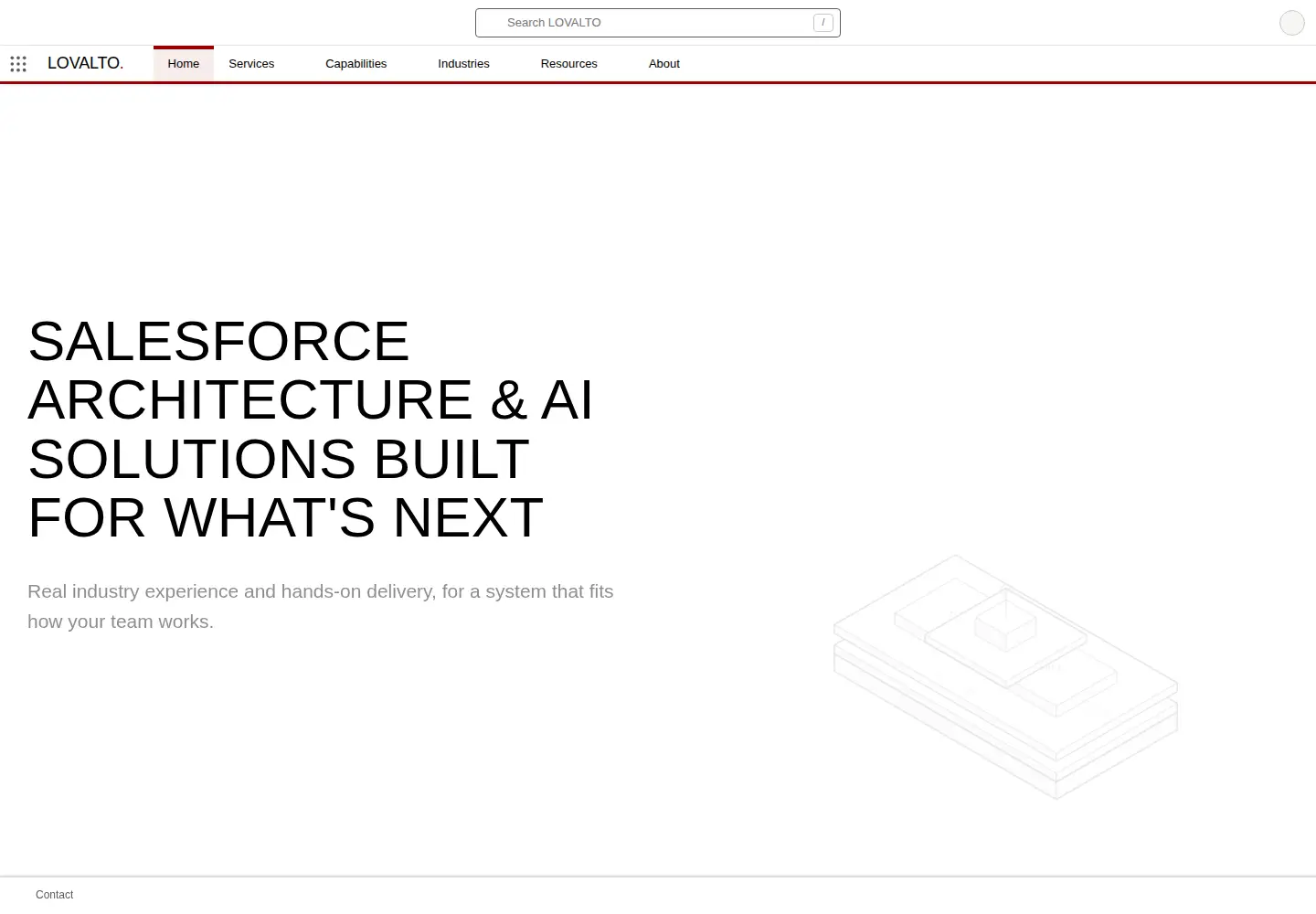Image resolution: width=1316 pixels, height=914 pixels.
Task: Go to the Industries tab
Action: click(x=463, y=64)
